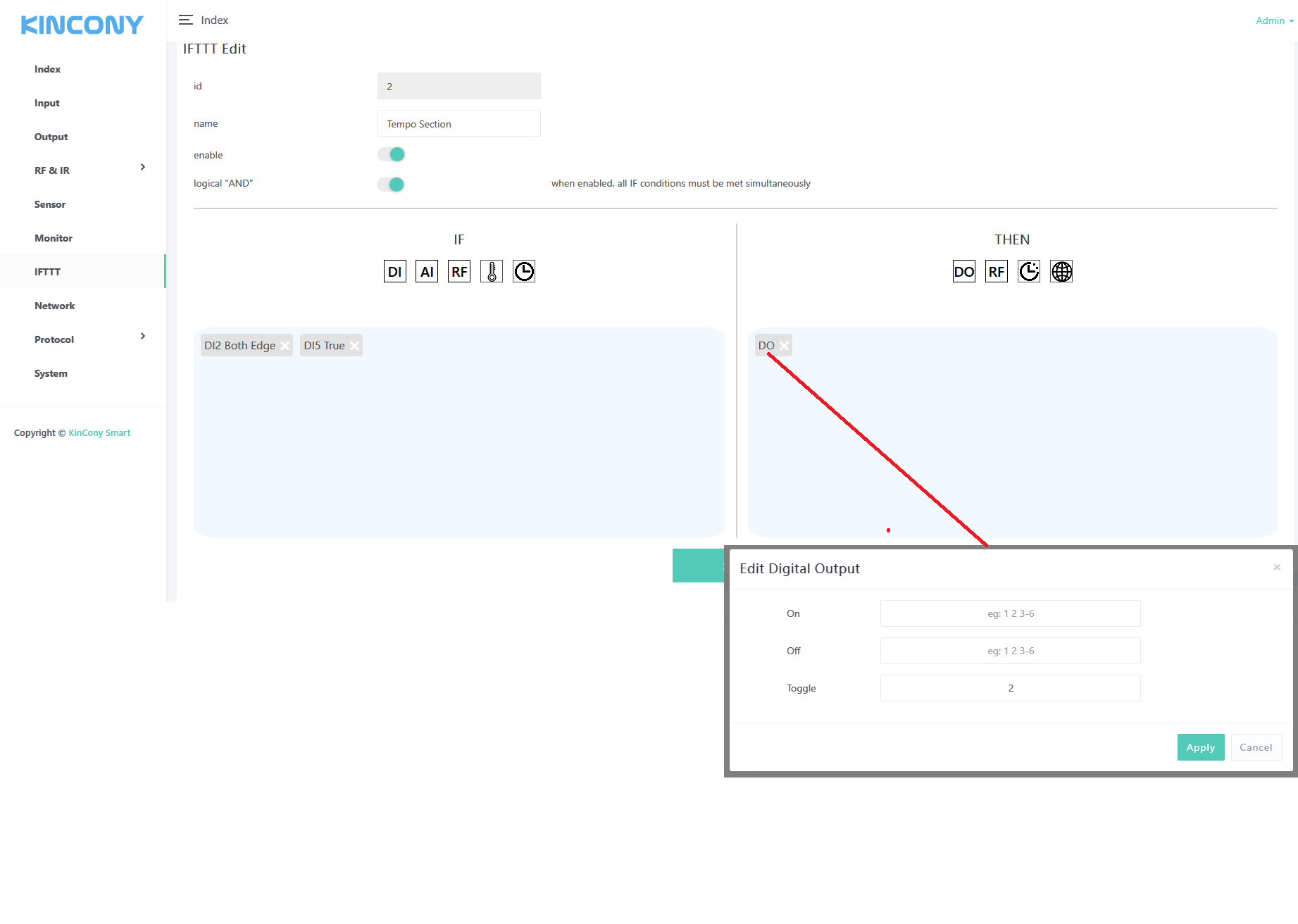Go to the Monitor page
1298x924 pixels.
click(x=54, y=238)
